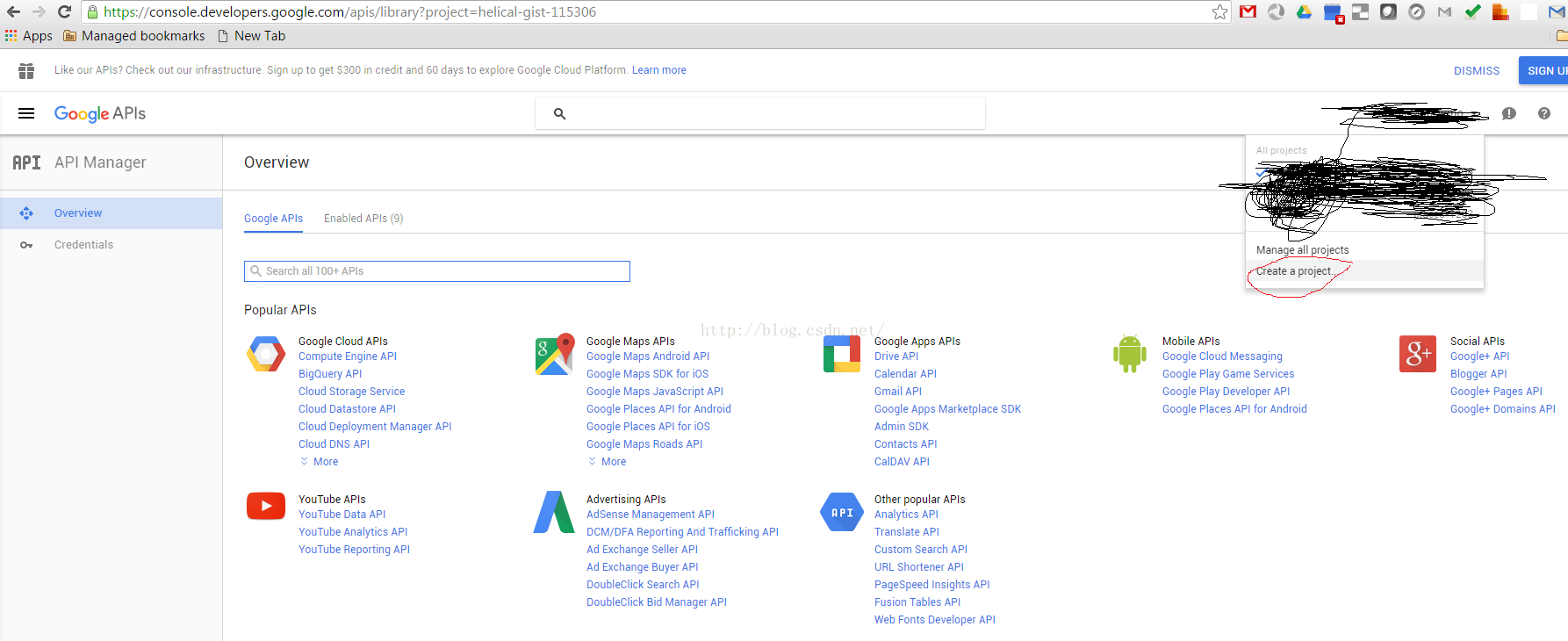Open Compute Engine API link
Screen dimensions: 1568x641
coord(348,357)
